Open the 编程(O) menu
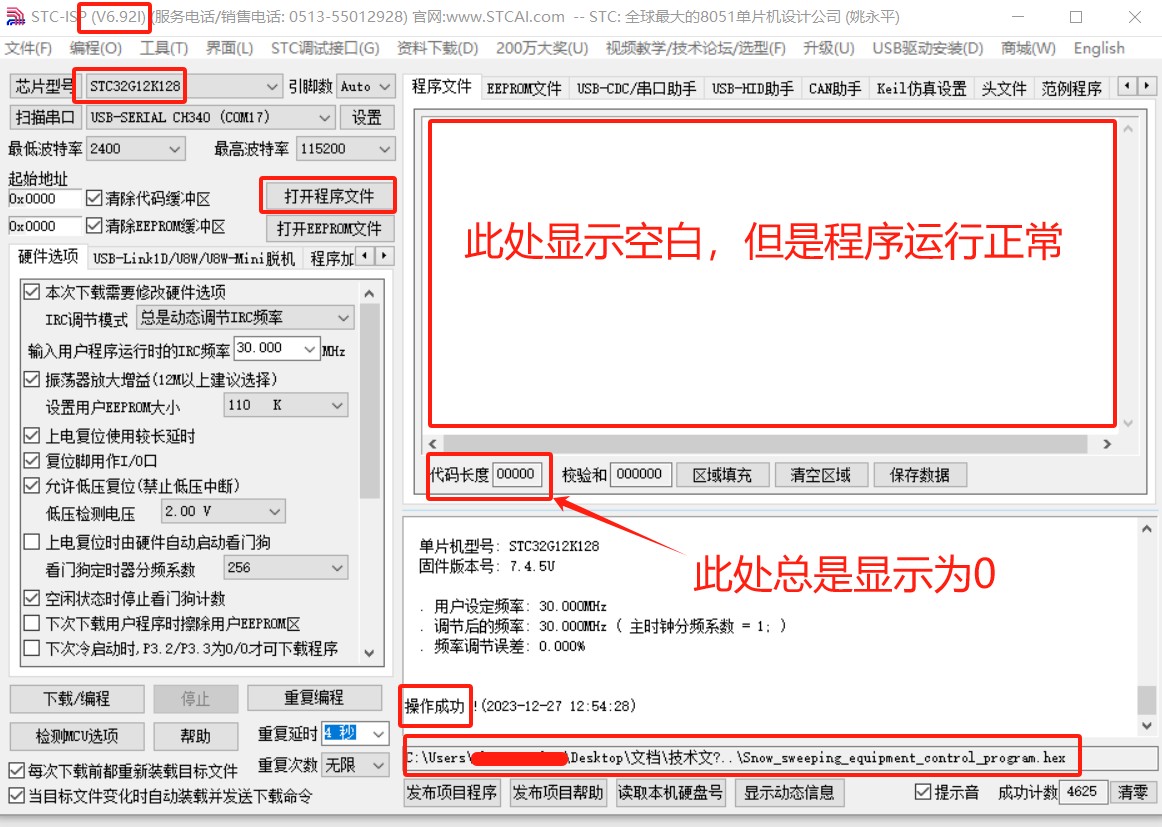This screenshot has height=827, width=1162. pyautogui.click(x=96, y=48)
